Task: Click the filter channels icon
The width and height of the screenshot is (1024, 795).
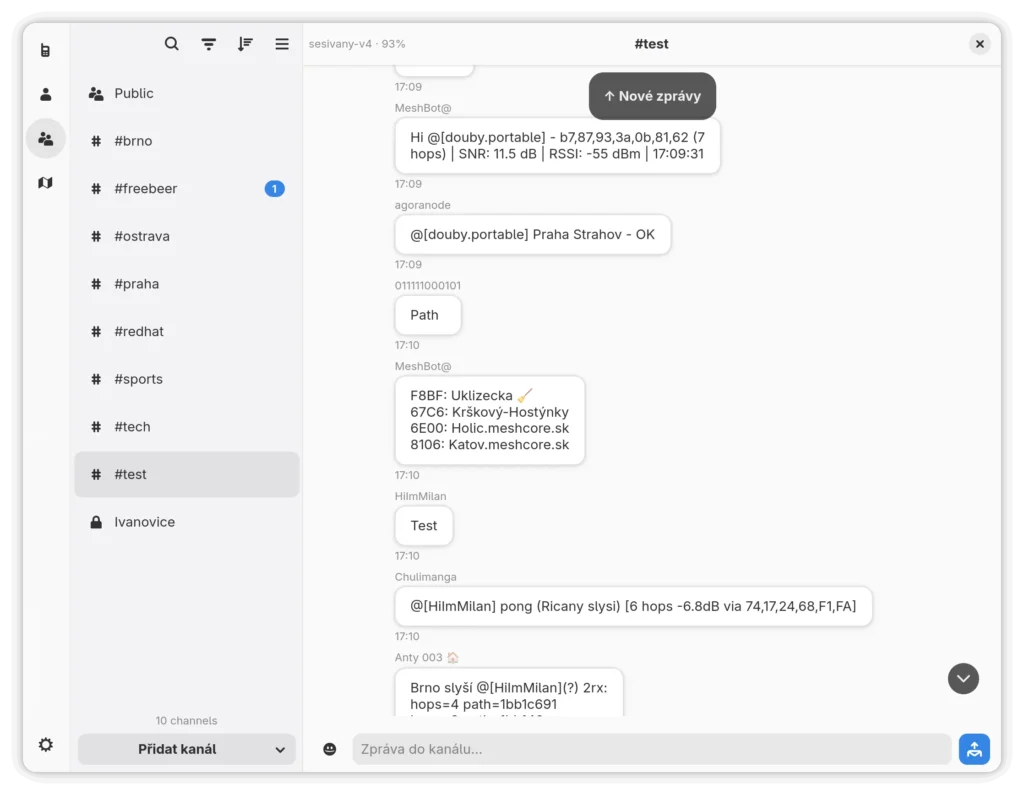Action: click(x=208, y=44)
